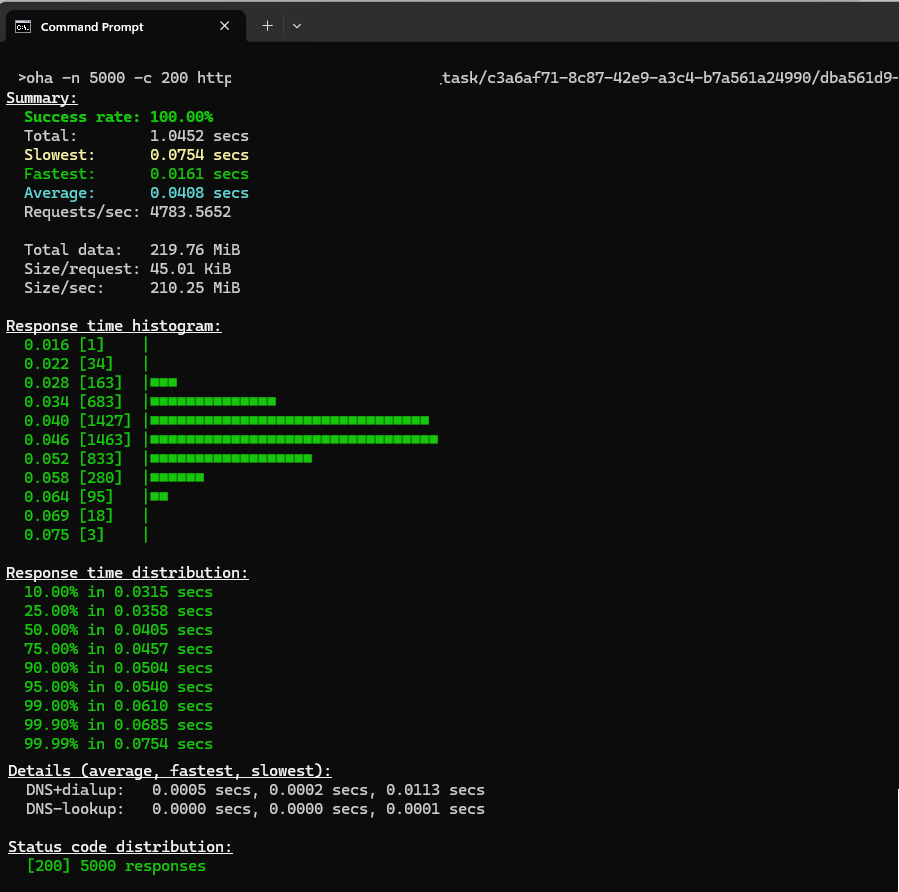Click the 'Average: 0.0408 secs' line
The height and width of the screenshot is (892, 899).
[136, 193]
